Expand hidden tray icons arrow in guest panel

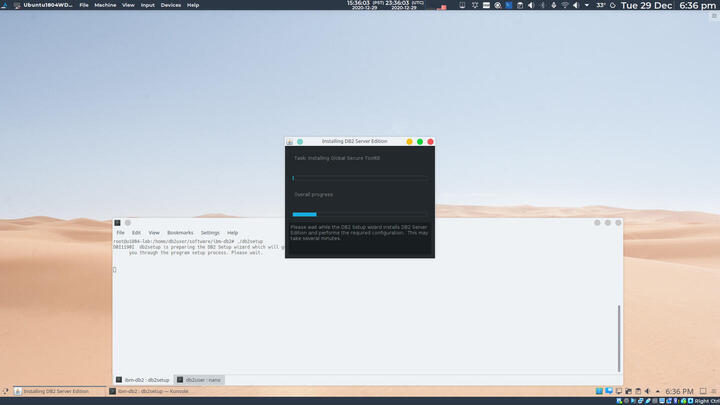658,391
